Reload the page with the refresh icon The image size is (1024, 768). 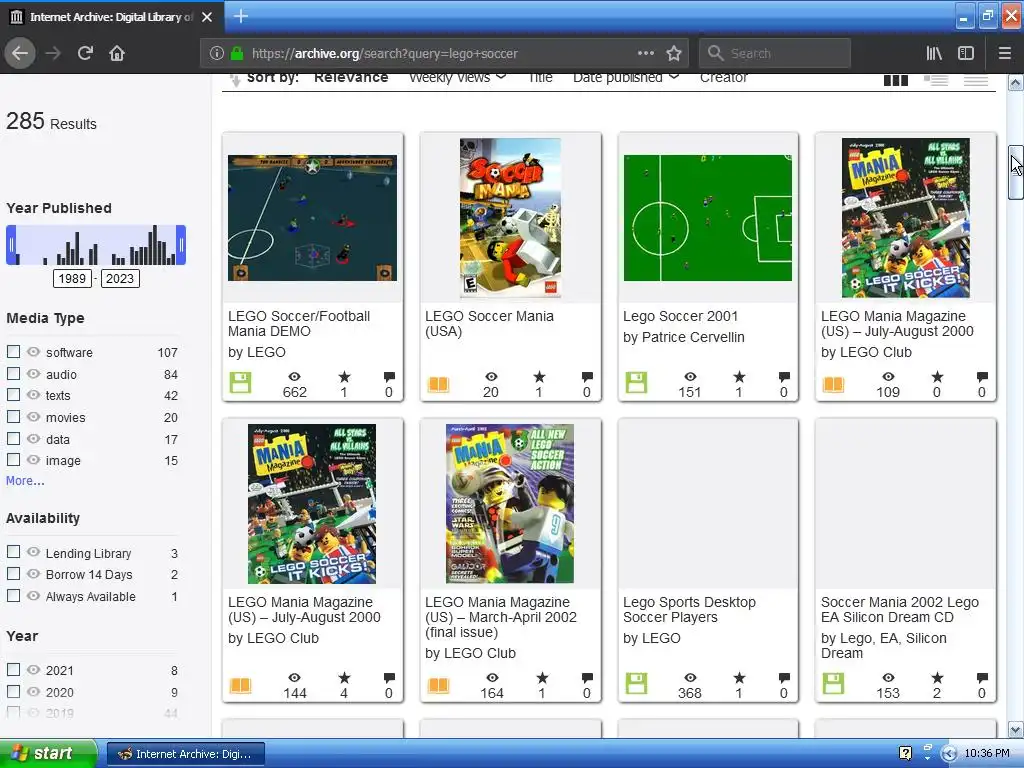click(85, 53)
